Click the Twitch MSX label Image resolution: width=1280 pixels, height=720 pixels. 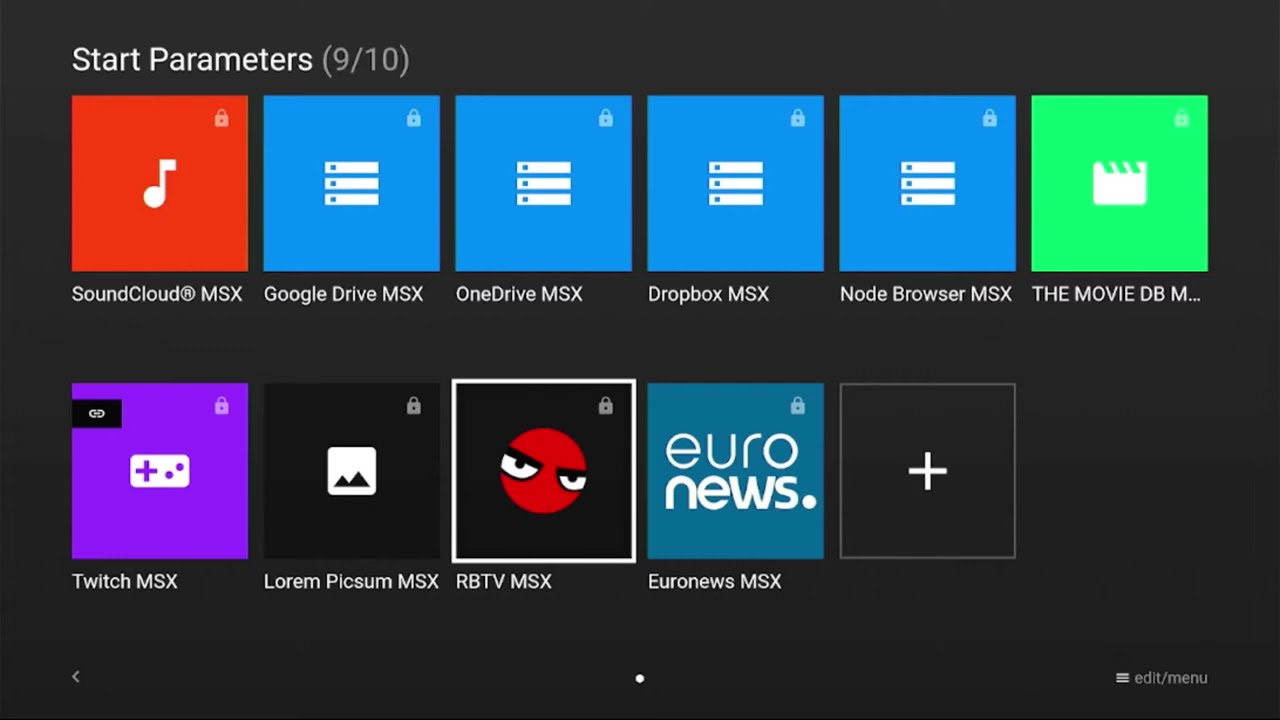[x=125, y=581]
